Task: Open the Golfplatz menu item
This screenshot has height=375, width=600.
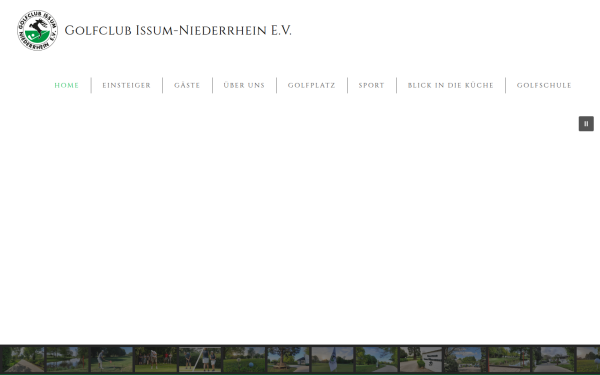Action: coord(311,85)
